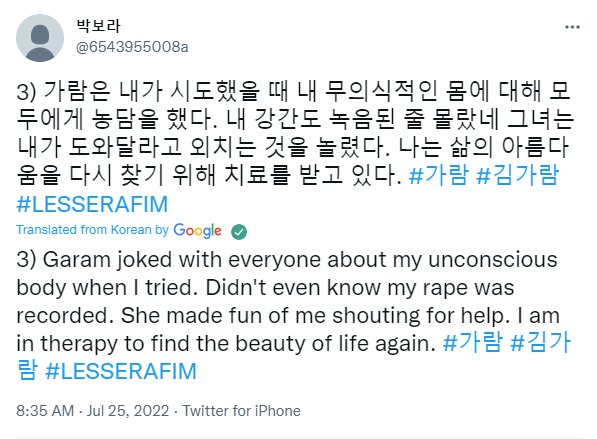Click the default profile avatar
The height and width of the screenshot is (439, 597).
[40, 38]
